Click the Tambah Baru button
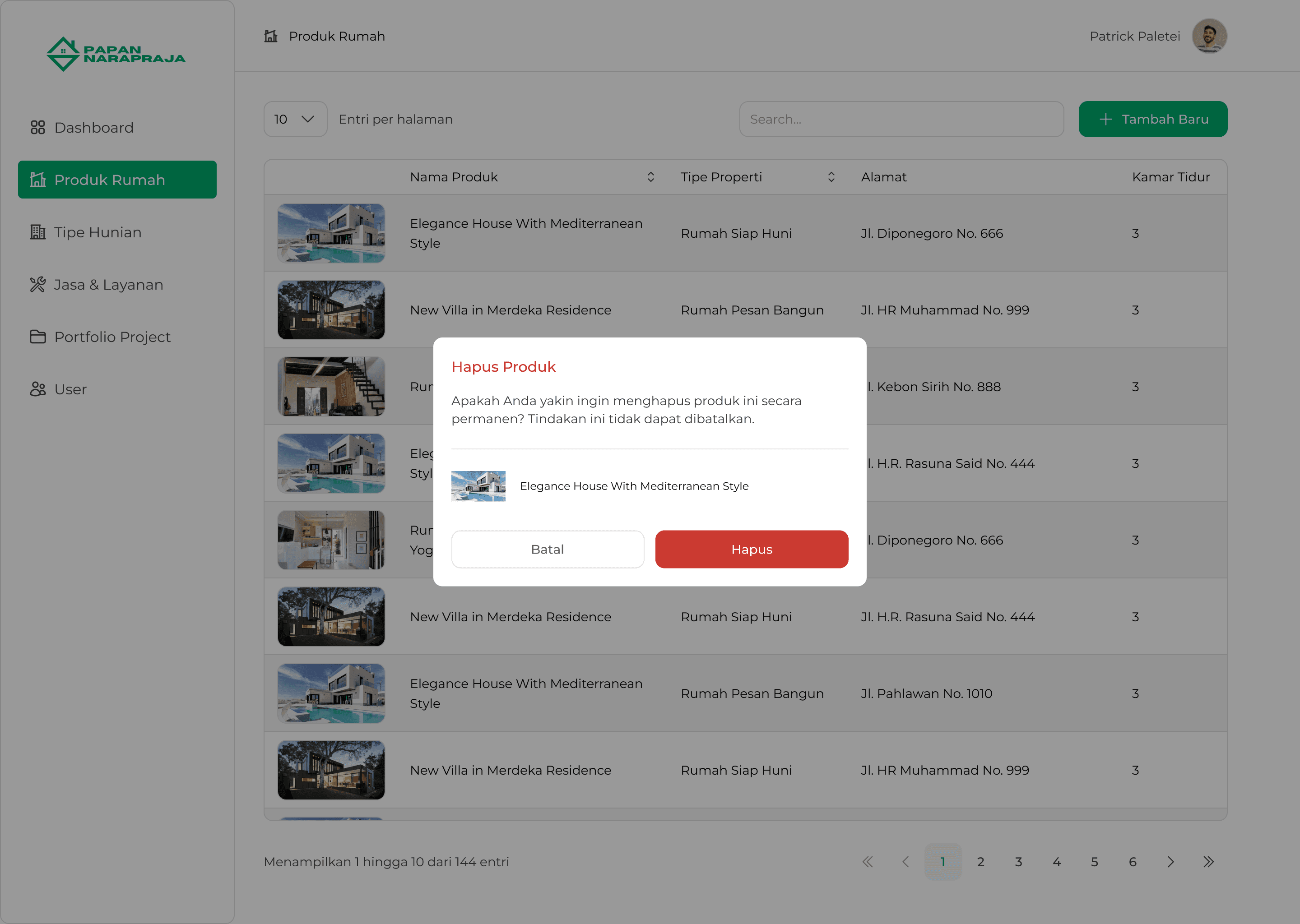This screenshot has height=924, width=1300. [1152, 119]
